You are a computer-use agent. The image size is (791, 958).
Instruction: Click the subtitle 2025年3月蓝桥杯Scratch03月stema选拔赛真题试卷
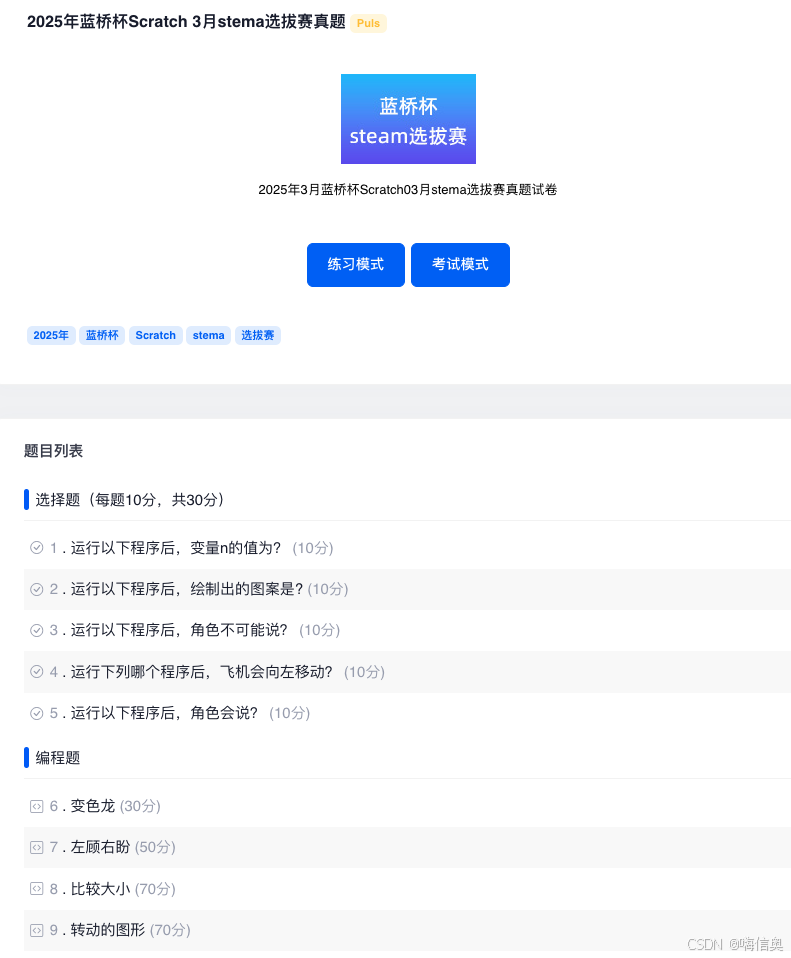click(x=407, y=189)
